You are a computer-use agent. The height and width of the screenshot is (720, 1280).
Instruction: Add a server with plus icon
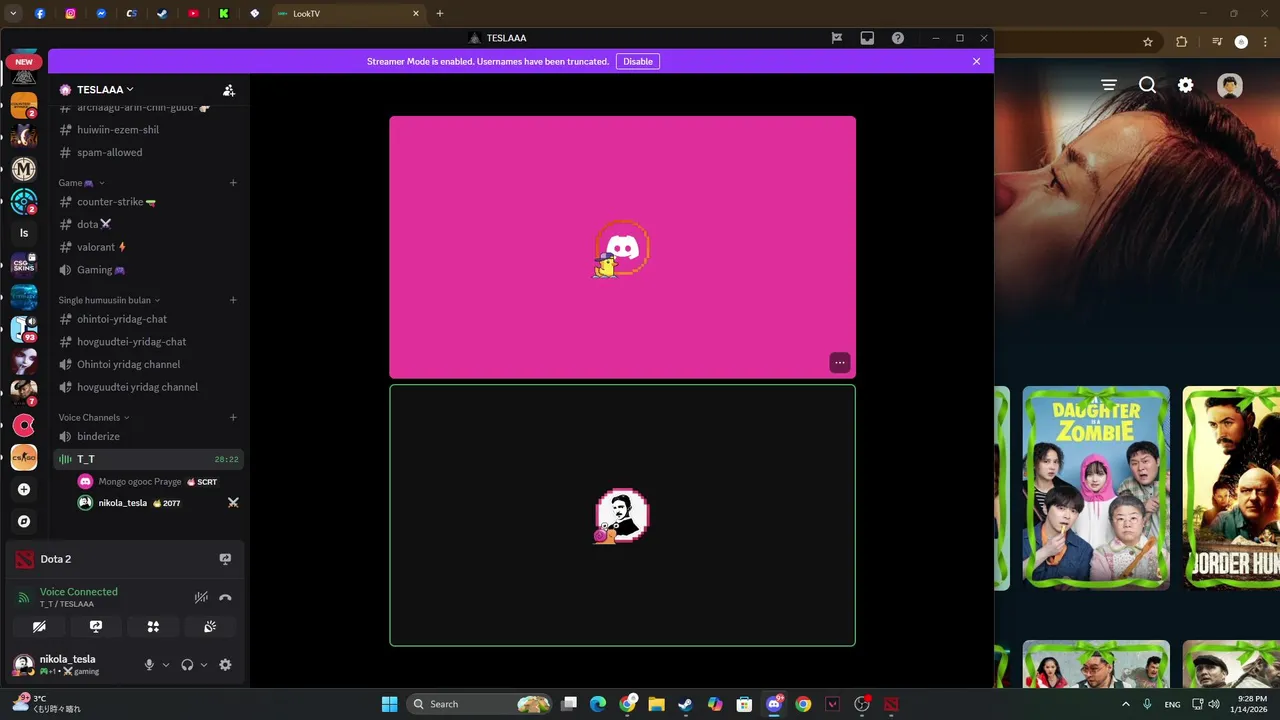(x=24, y=490)
